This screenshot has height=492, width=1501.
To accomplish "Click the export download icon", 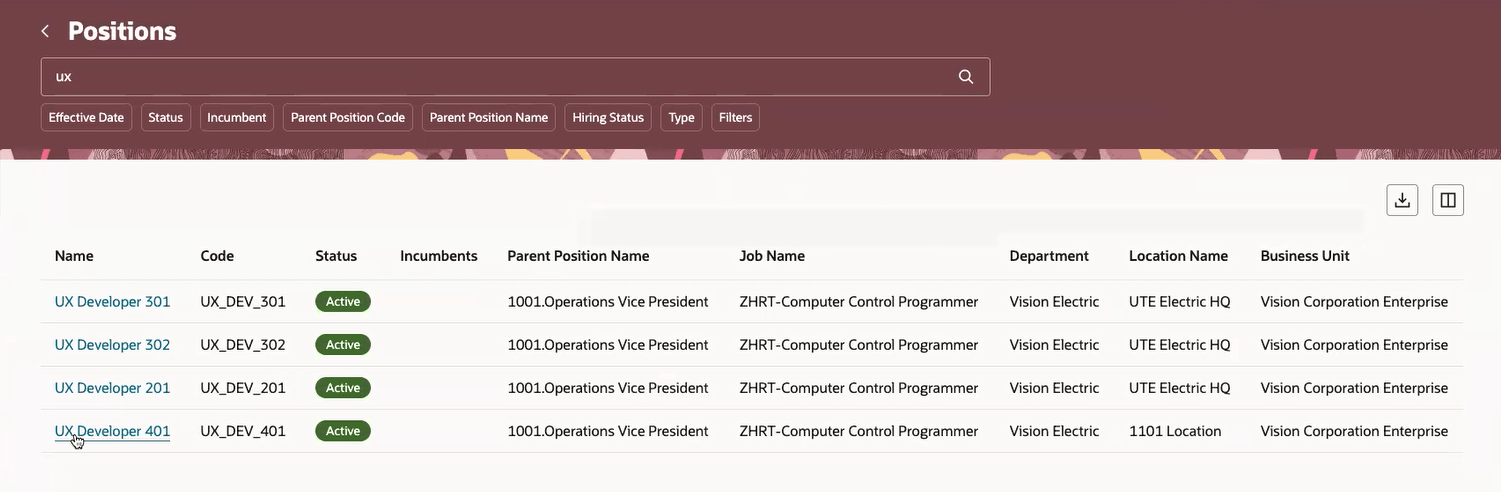I will click(1402, 200).
